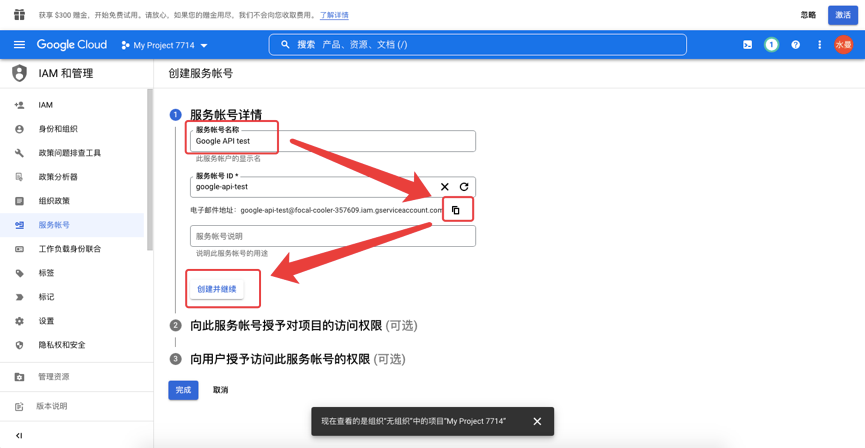Click the search magnifier icon
The height and width of the screenshot is (448, 865).
tap(285, 45)
